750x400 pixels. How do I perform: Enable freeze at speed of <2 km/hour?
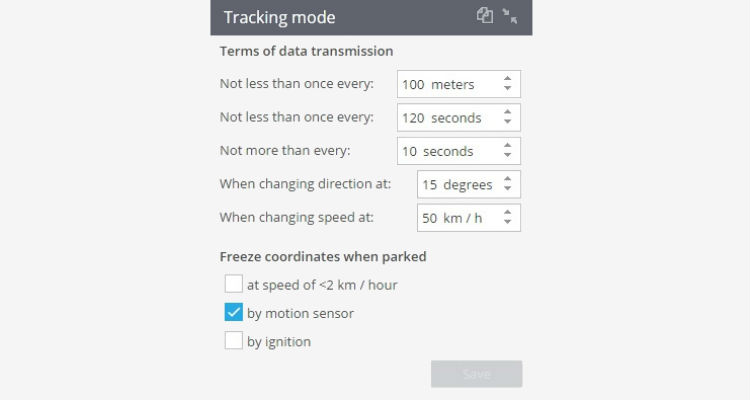(x=233, y=284)
